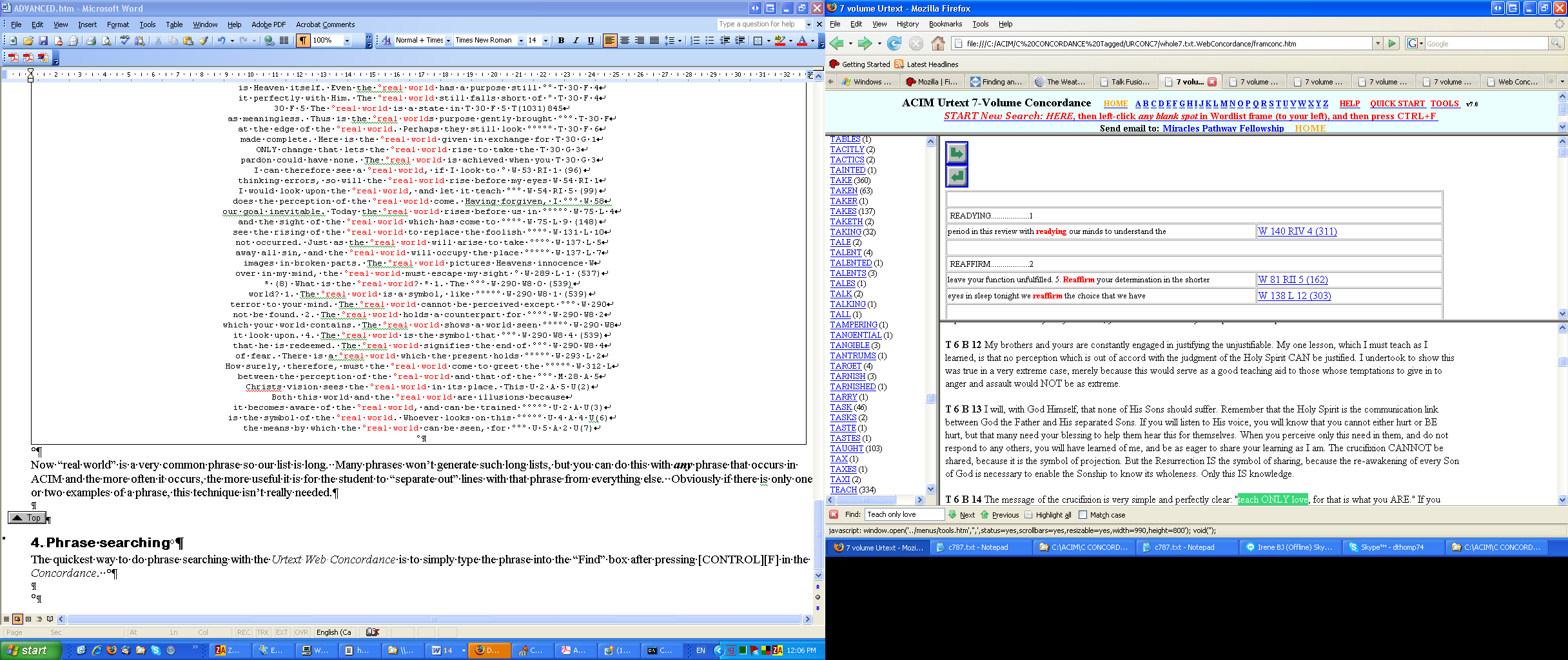Open the Zoom percentage dropdown
Screen dimensions: 1568x660
point(347,41)
